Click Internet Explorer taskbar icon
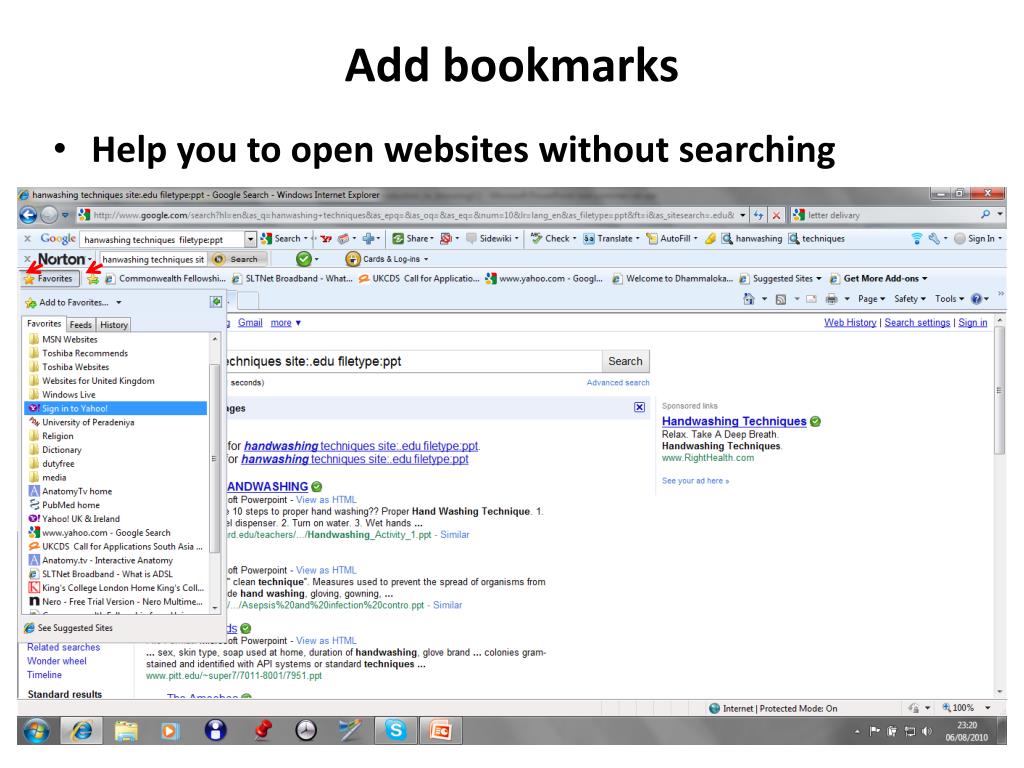Image resolution: width=1024 pixels, height=768 pixels. pyautogui.click(x=82, y=730)
